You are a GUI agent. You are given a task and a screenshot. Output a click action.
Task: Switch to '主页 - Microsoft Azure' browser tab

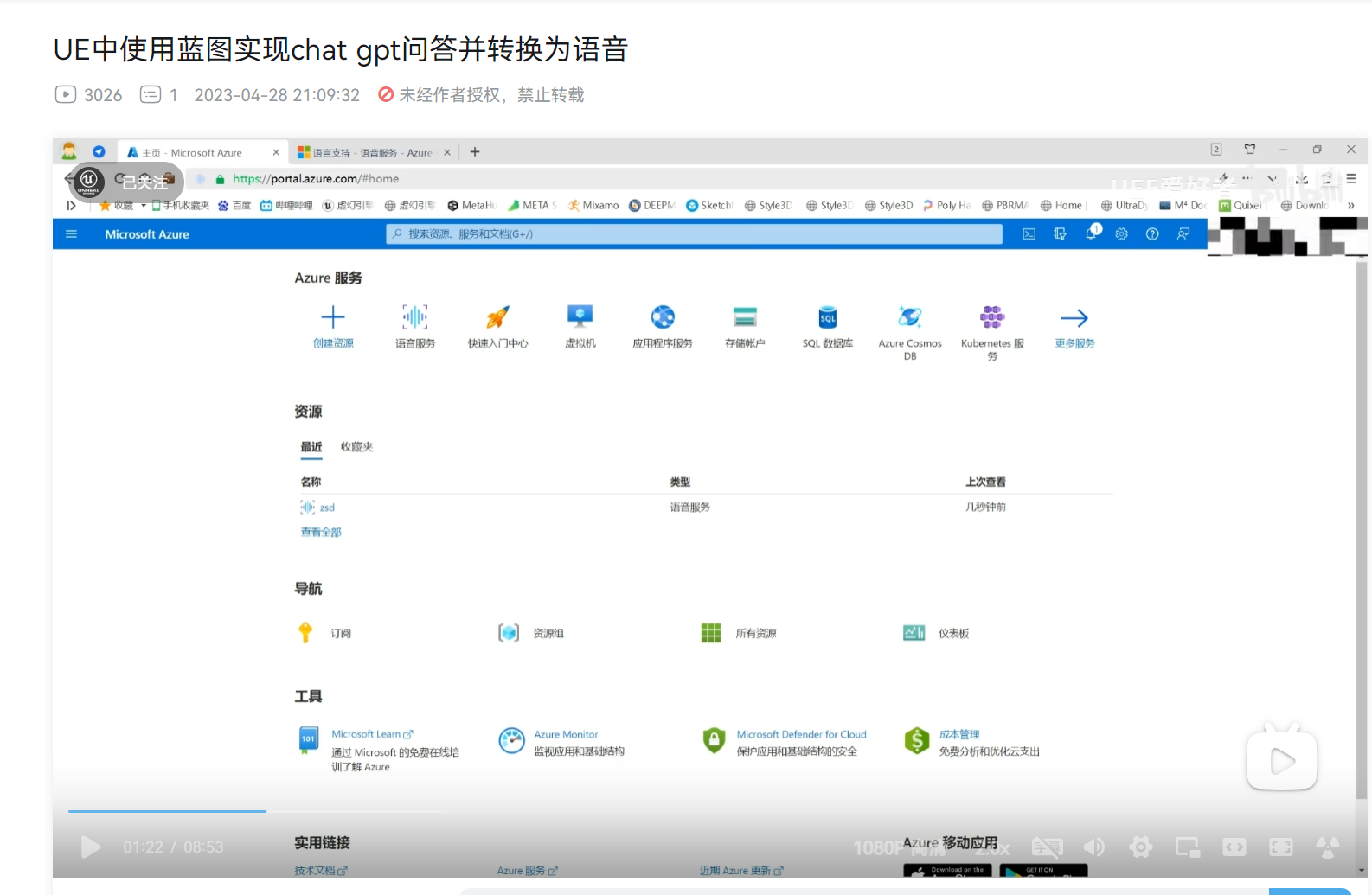(204, 152)
